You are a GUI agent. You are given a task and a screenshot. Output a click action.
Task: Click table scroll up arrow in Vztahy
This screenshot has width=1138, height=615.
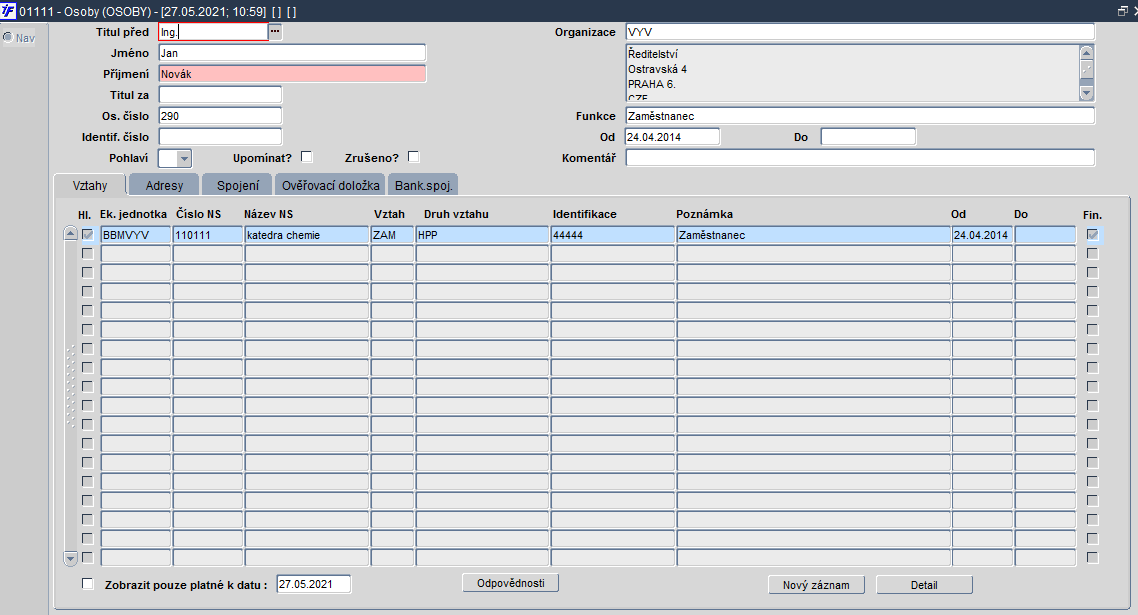tap(70, 233)
